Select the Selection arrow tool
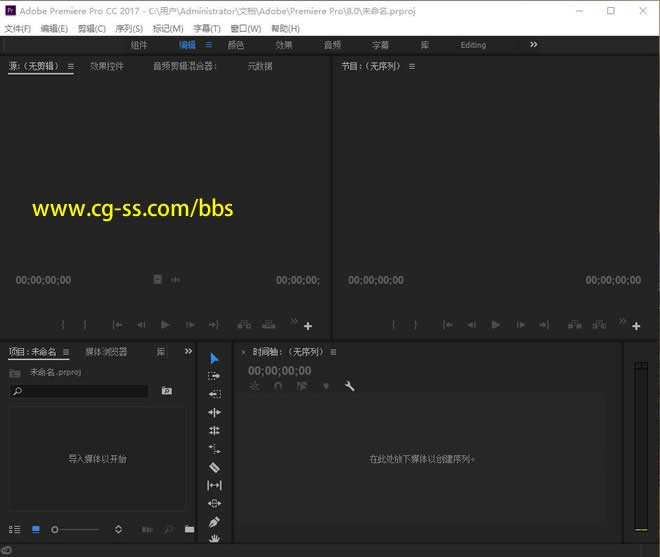The image size is (660, 557). (214, 358)
